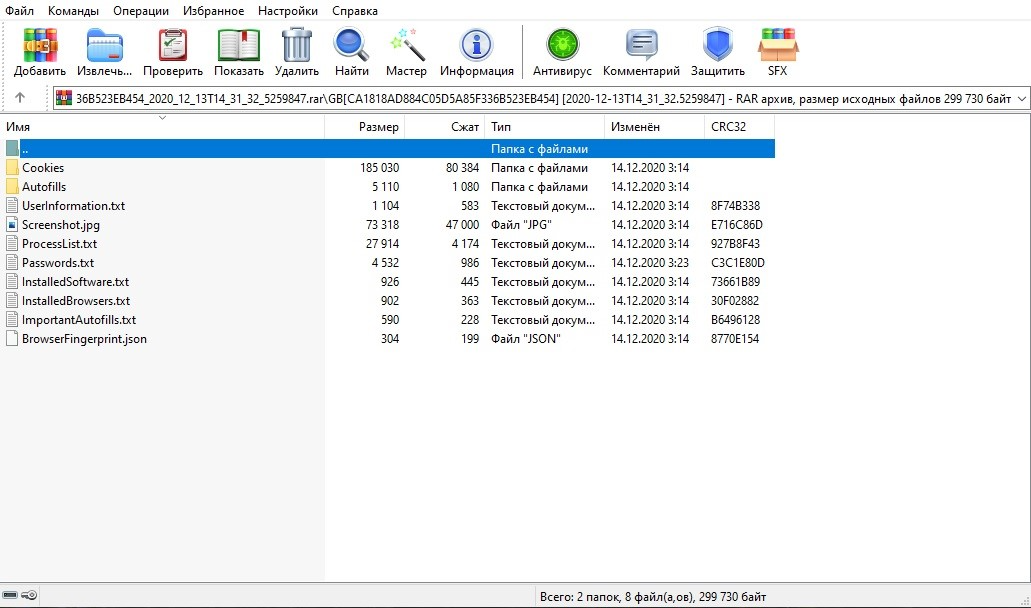This screenshot has width=1031, height=608.
Task: Open the Настройки menu
Action: [x=287, y=11]
